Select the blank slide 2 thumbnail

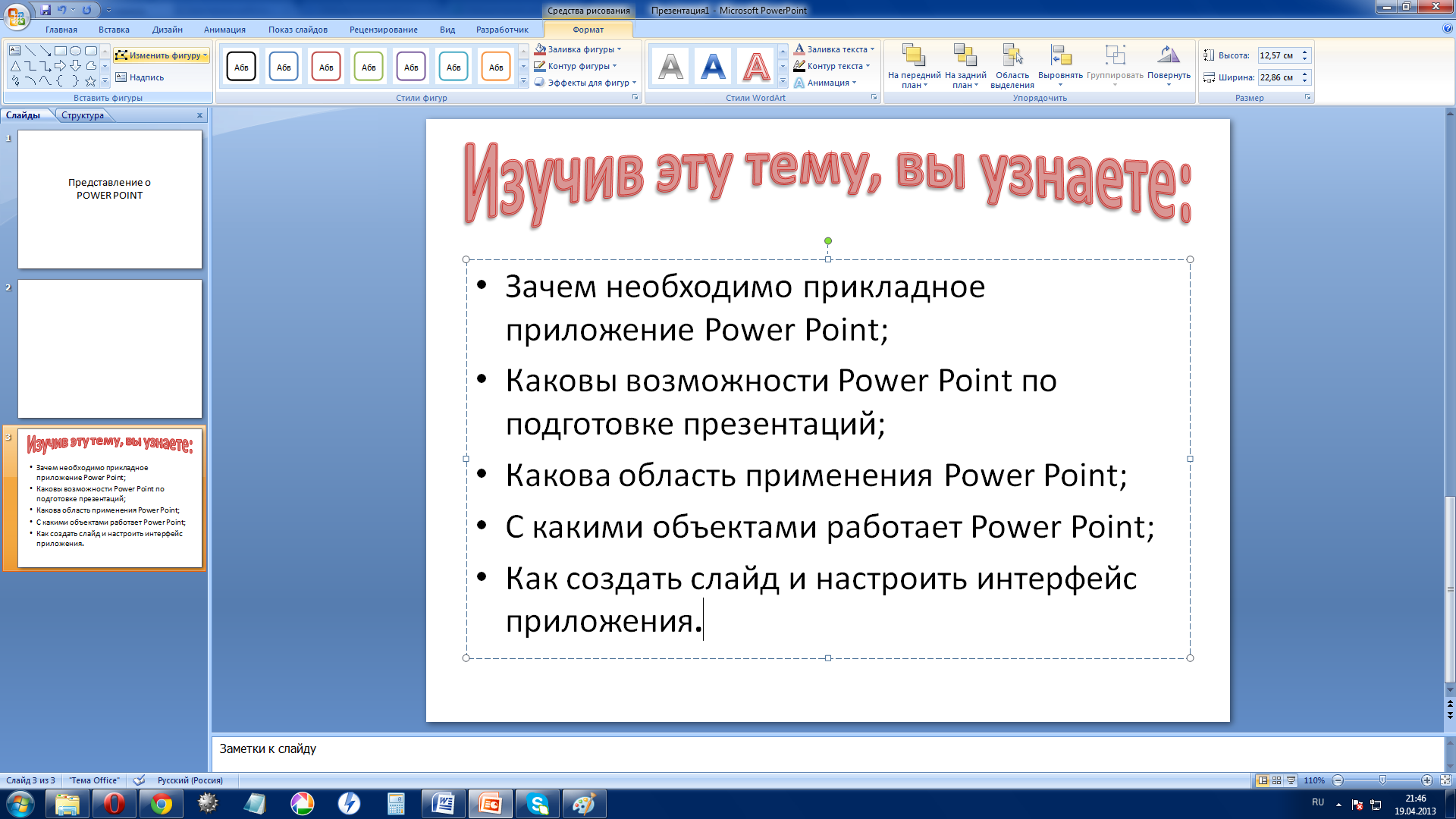coord(110,349)
